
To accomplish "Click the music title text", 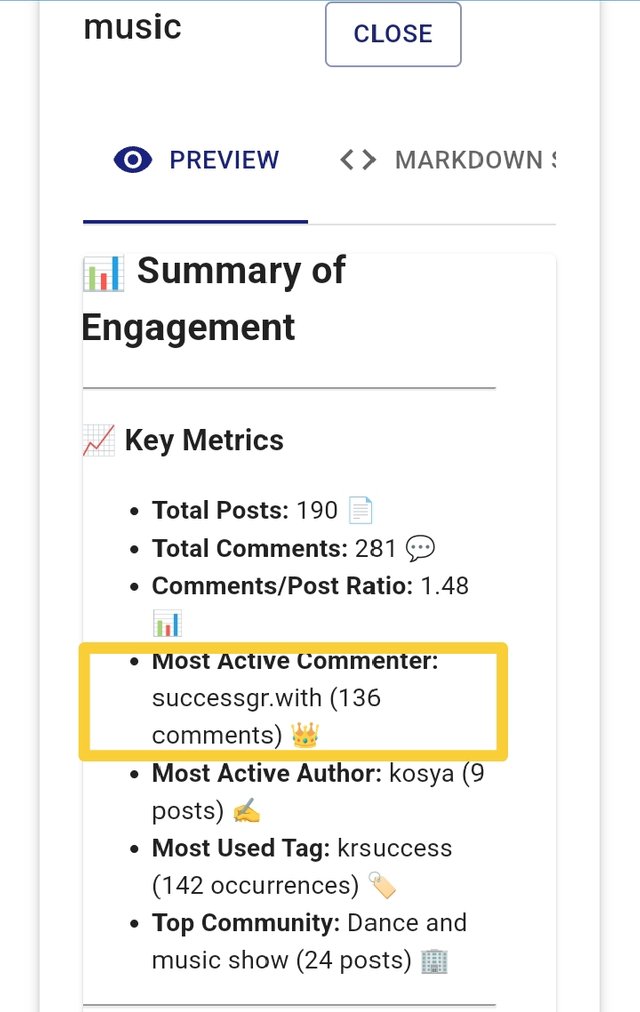I will [x=132, y=27].
